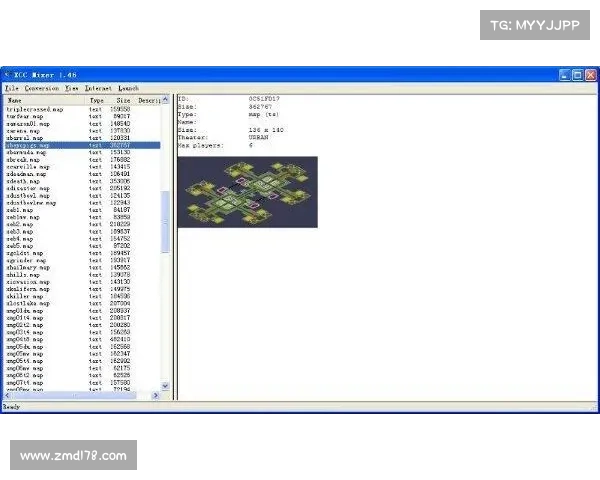Screen dimensions: 600x480
Task: Click the horizontal scrollbar right arrow
Action: coord(155,396)
